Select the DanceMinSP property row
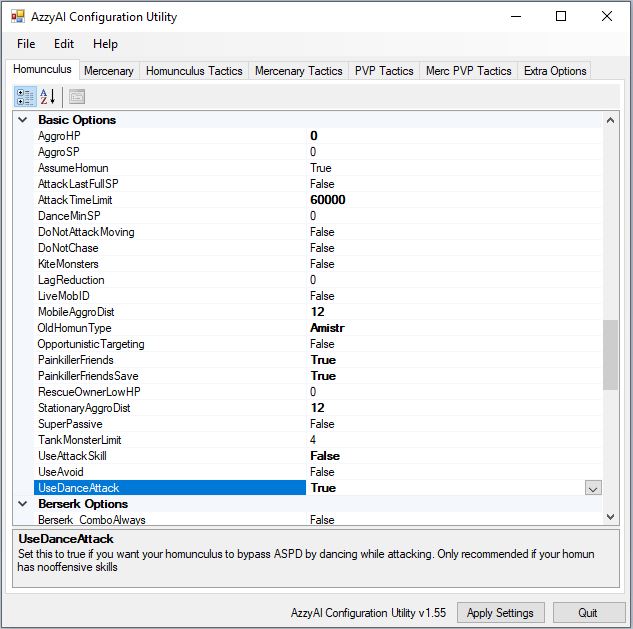The height and width of the screenshot is (629, 633). [x=318, y=216]
